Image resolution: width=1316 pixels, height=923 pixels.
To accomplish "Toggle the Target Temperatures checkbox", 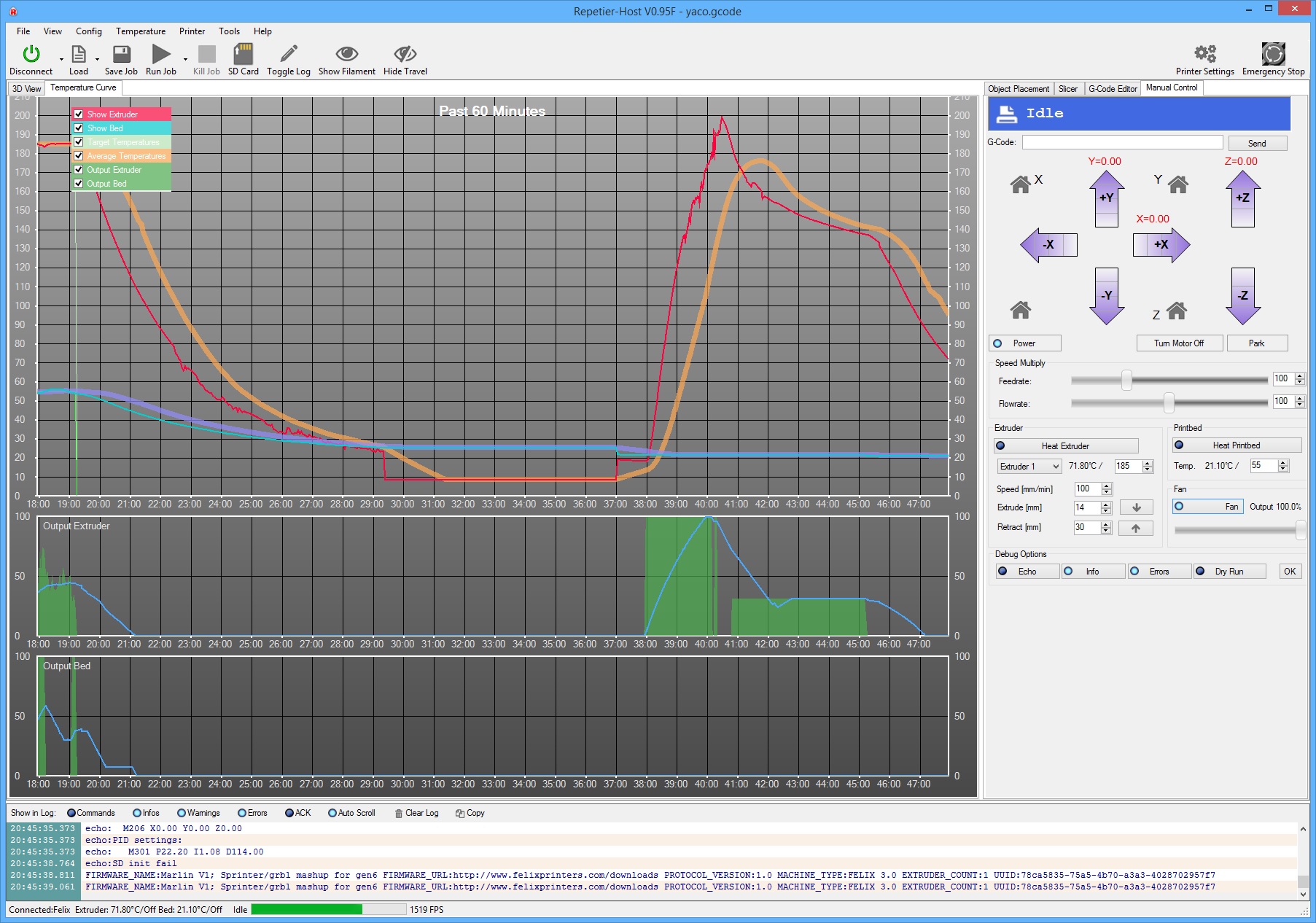I will click(x=79, y=142).
